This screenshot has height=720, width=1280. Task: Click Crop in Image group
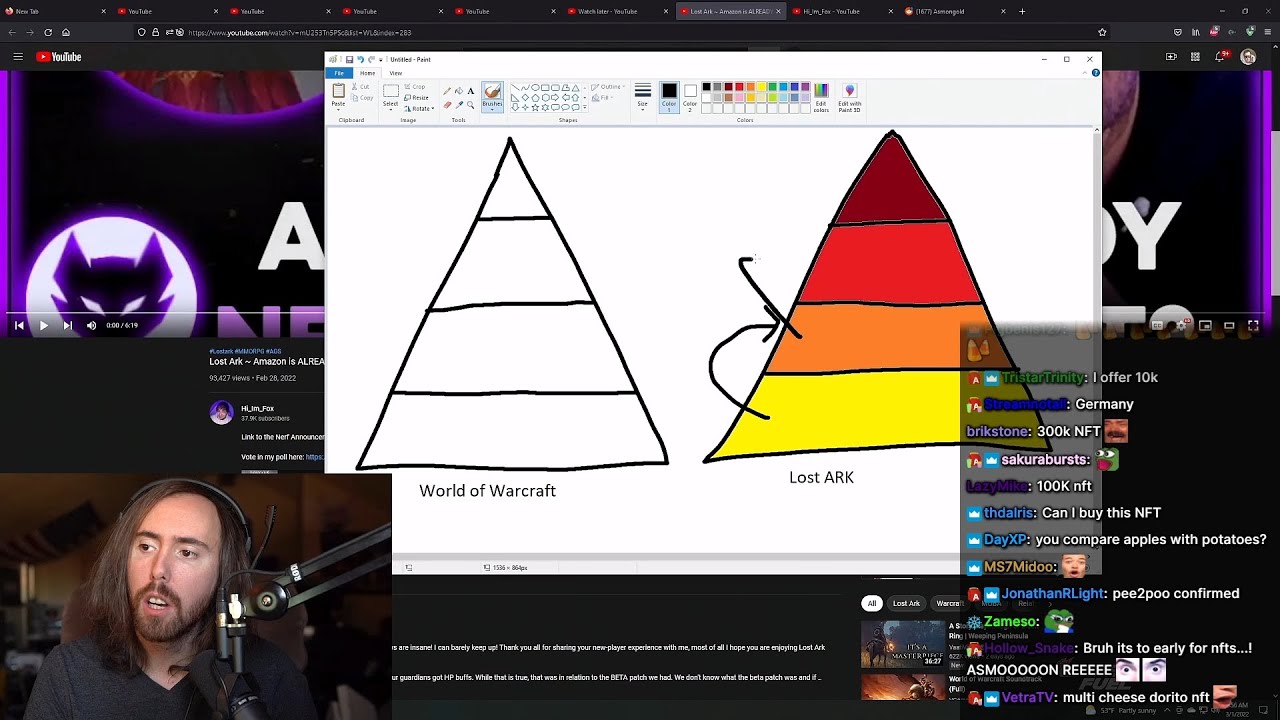(414, 87)
